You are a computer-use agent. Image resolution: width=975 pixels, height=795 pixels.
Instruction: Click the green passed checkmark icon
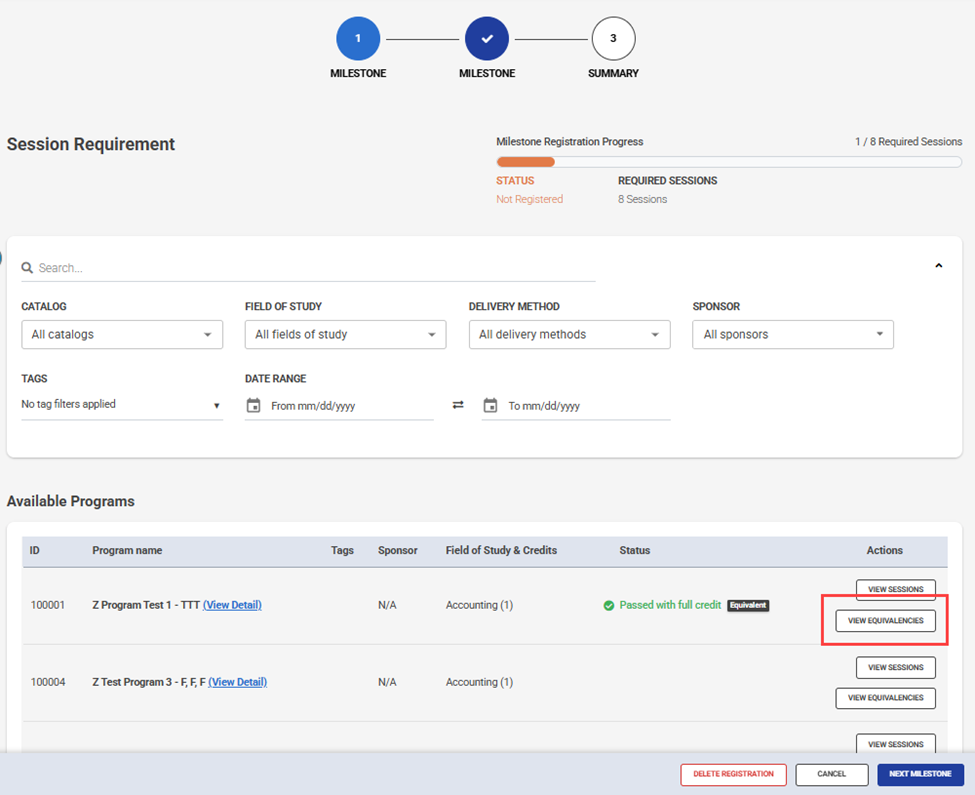tap(609, 605)
